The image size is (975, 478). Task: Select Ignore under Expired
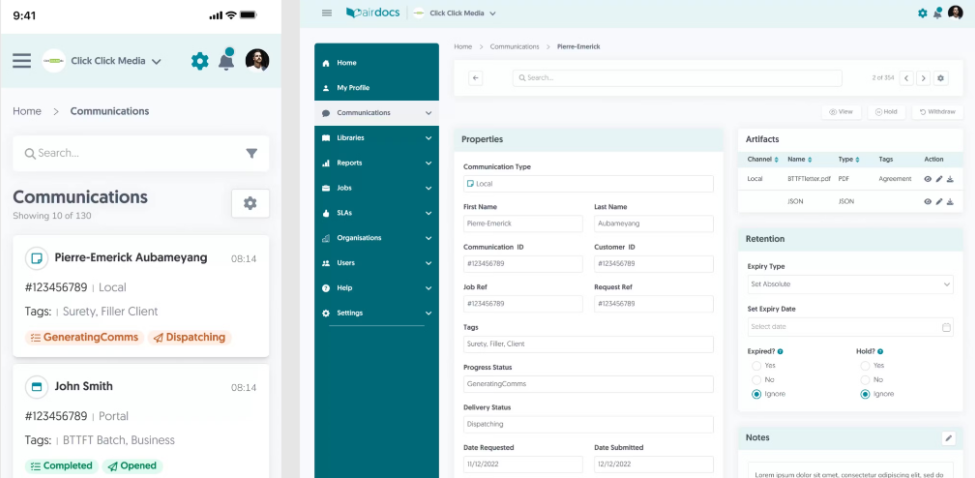tap(756, 394)
